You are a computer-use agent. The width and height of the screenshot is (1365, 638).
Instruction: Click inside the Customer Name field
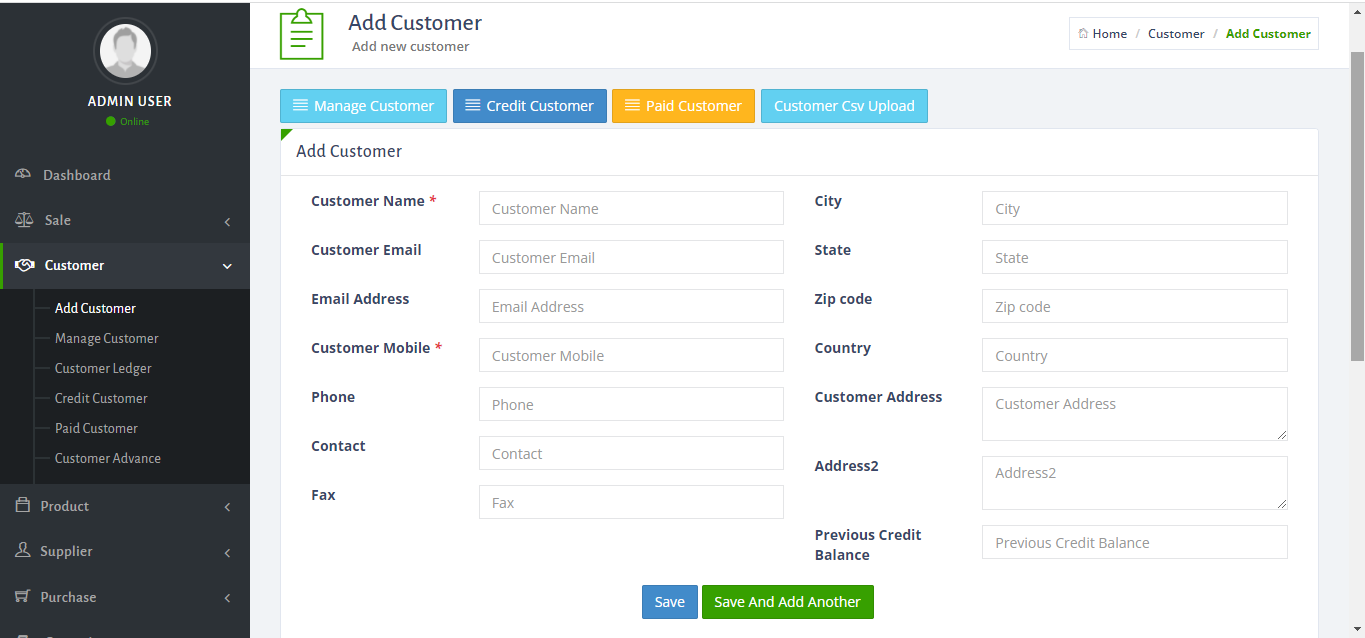click(x=631, y=208)
